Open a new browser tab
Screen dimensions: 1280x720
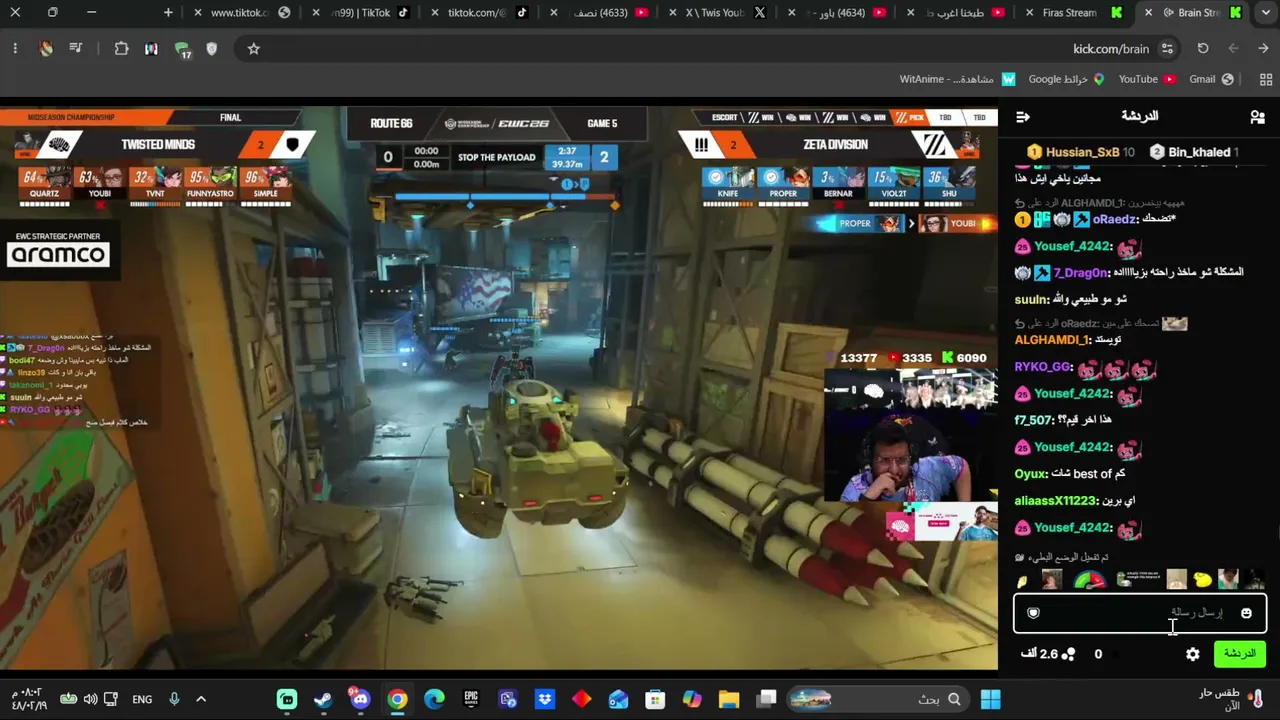168,13
